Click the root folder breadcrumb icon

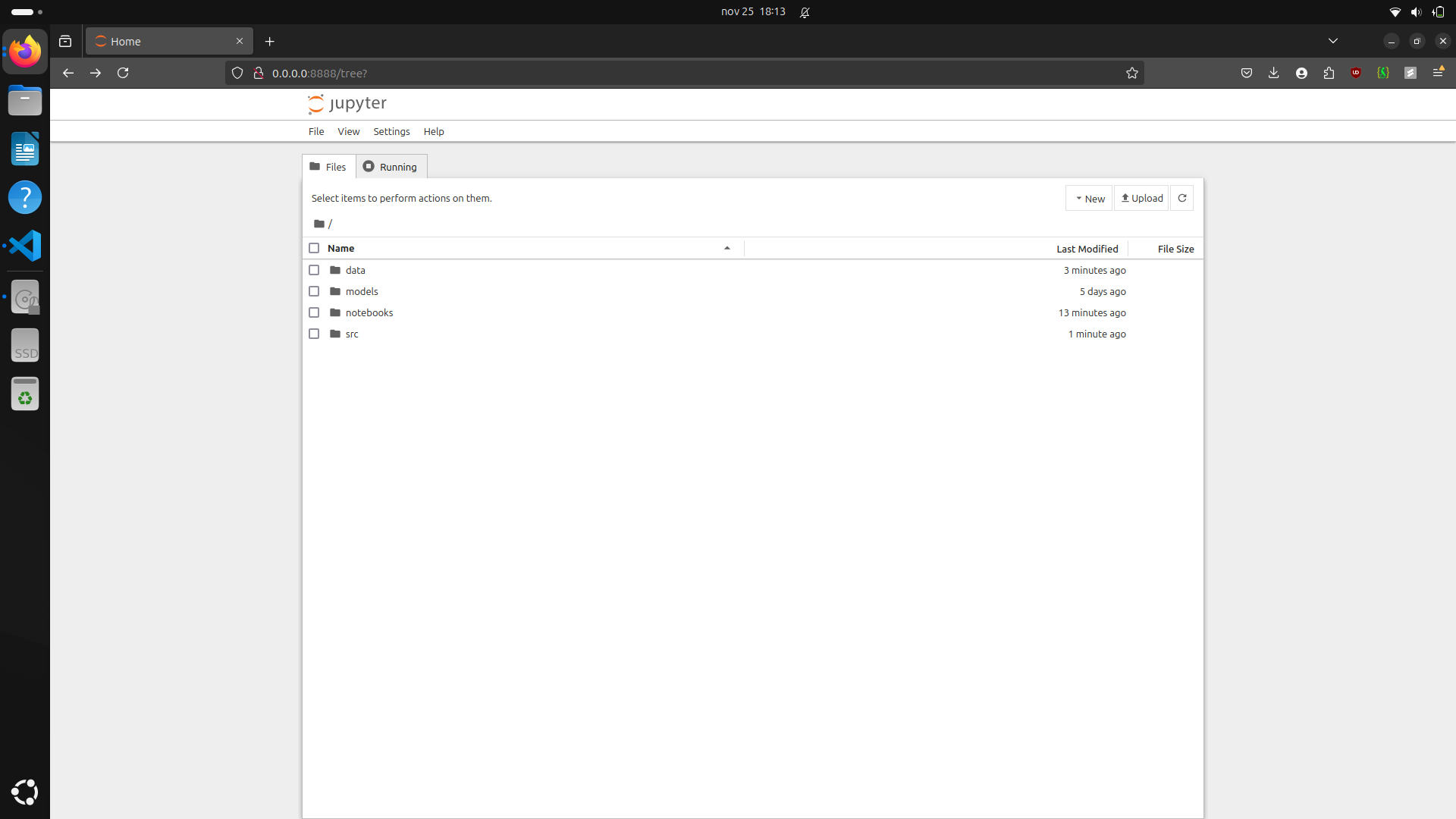click(319, 224)
